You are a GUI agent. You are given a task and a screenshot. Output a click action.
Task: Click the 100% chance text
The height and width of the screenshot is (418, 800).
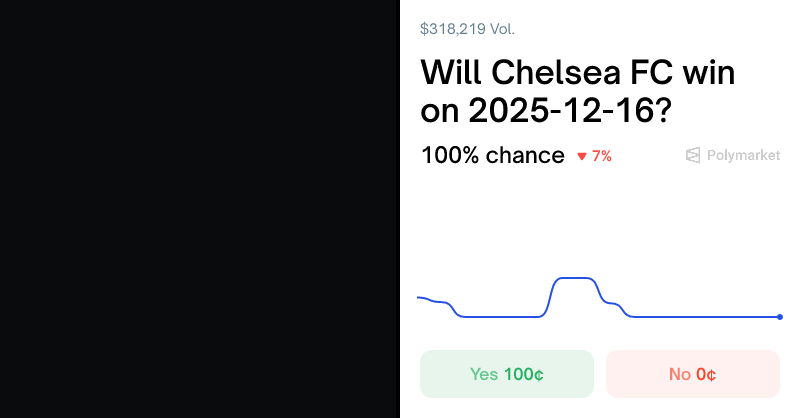492,155
